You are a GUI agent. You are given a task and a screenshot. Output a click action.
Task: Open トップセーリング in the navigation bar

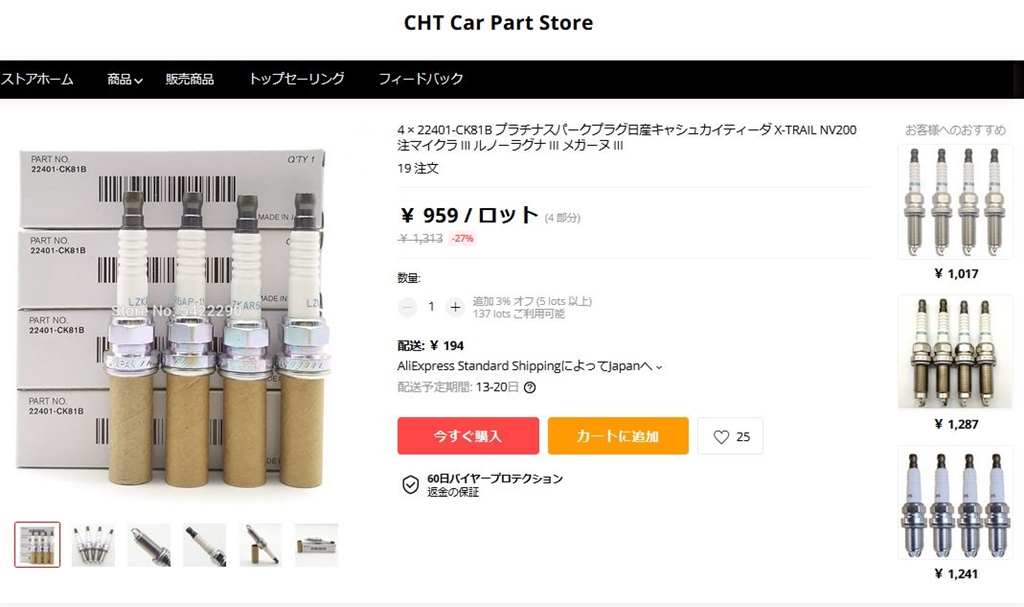click(x=296, y=79)
